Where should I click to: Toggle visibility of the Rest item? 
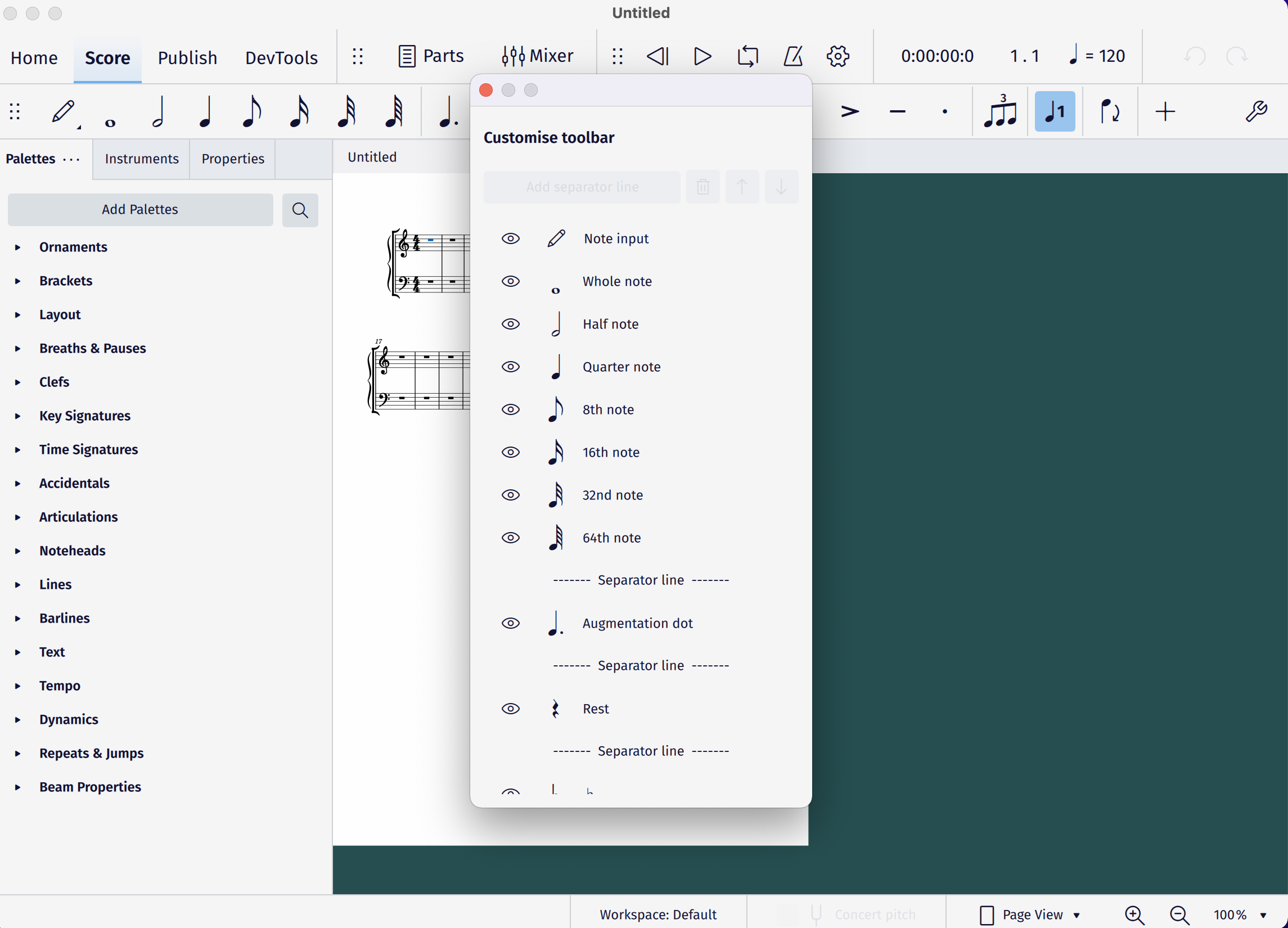[x=511, y=708]
